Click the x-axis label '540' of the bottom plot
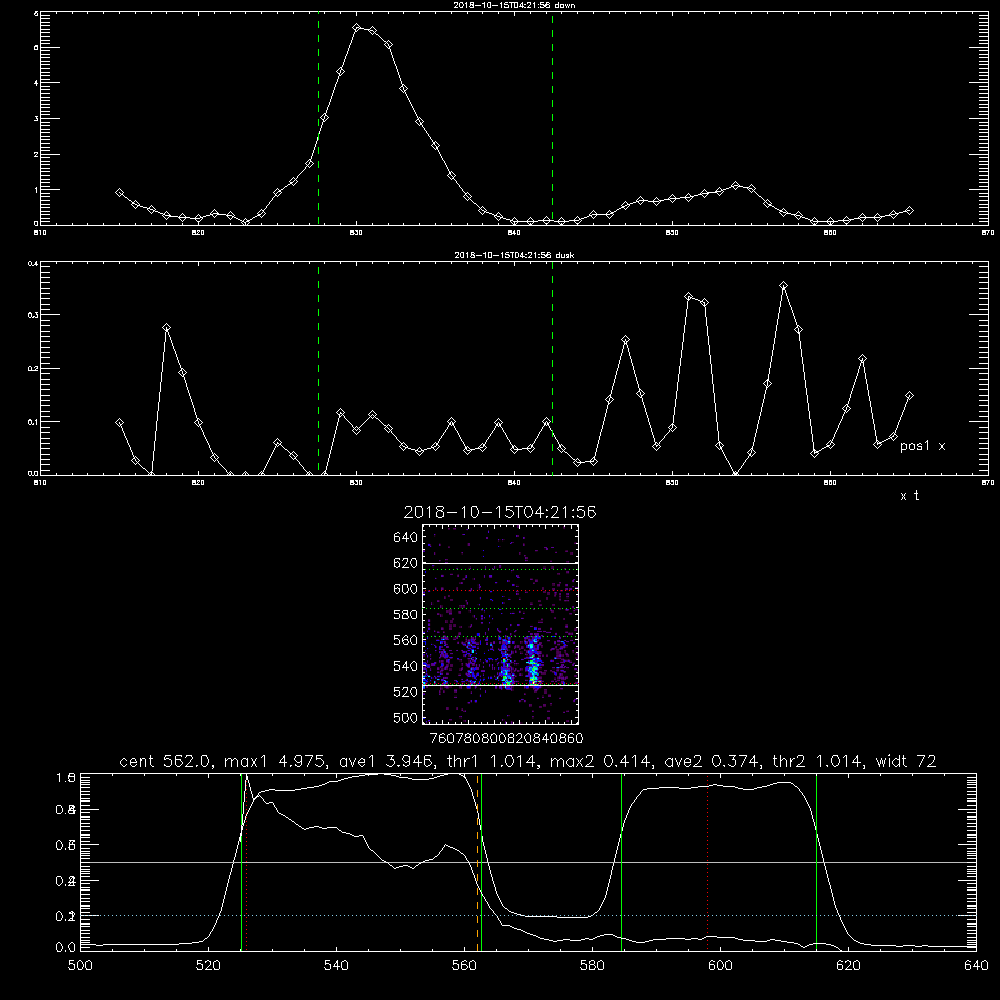Viewport: 1000px width, 1000px height. [336, 966]
